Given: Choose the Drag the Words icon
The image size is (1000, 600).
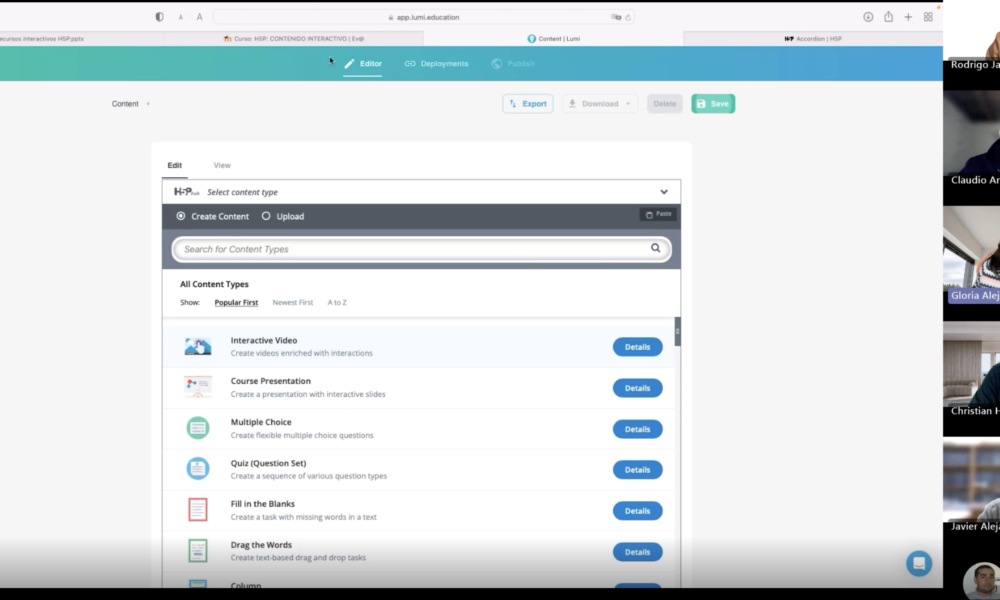Looking at the screenshot, I should [x=198, y=551].
